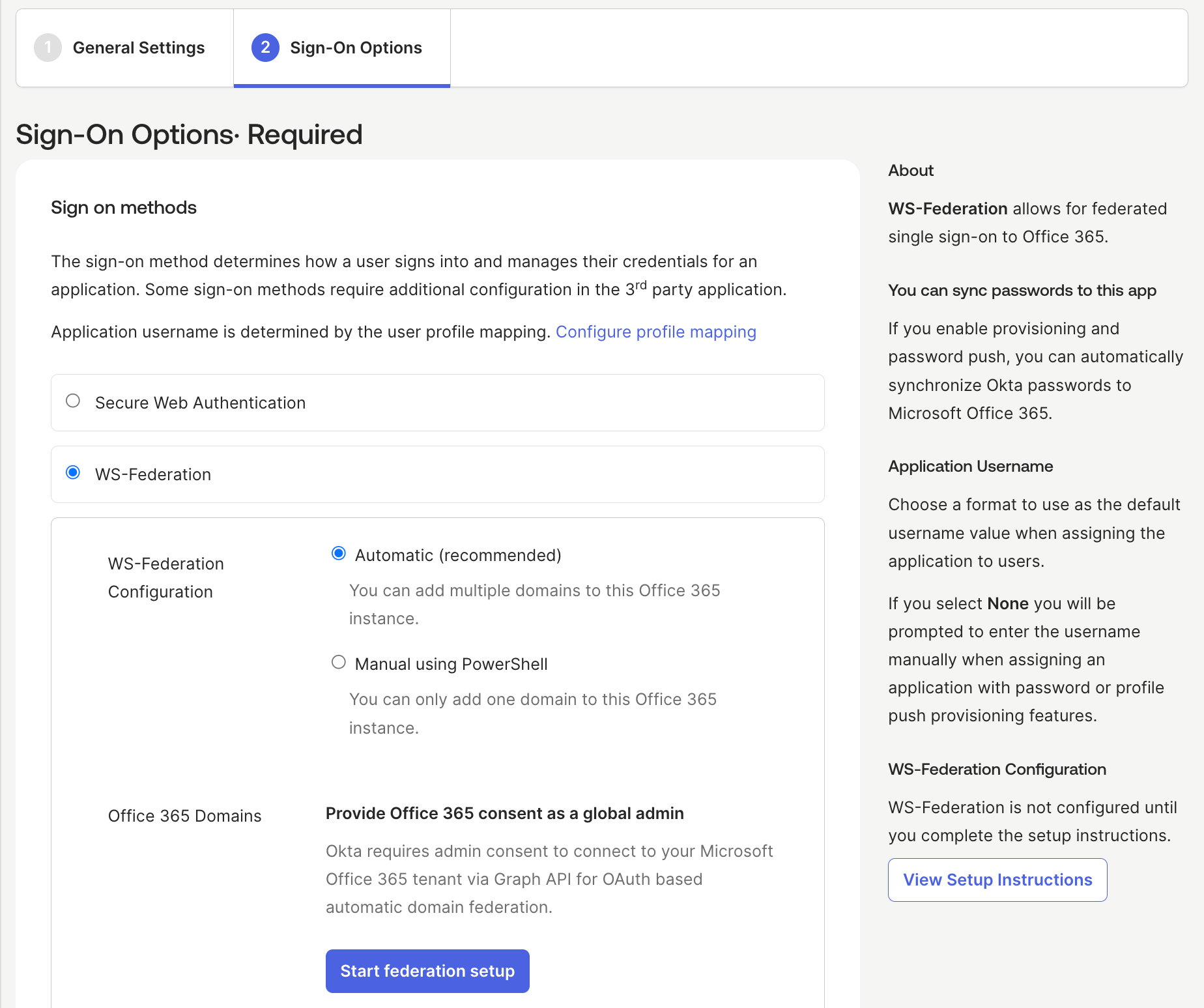The height and width of the screenshot is (1008, 1204).
Task: Click the Automatic (recommended) label text
Action: tap(458, 555)
